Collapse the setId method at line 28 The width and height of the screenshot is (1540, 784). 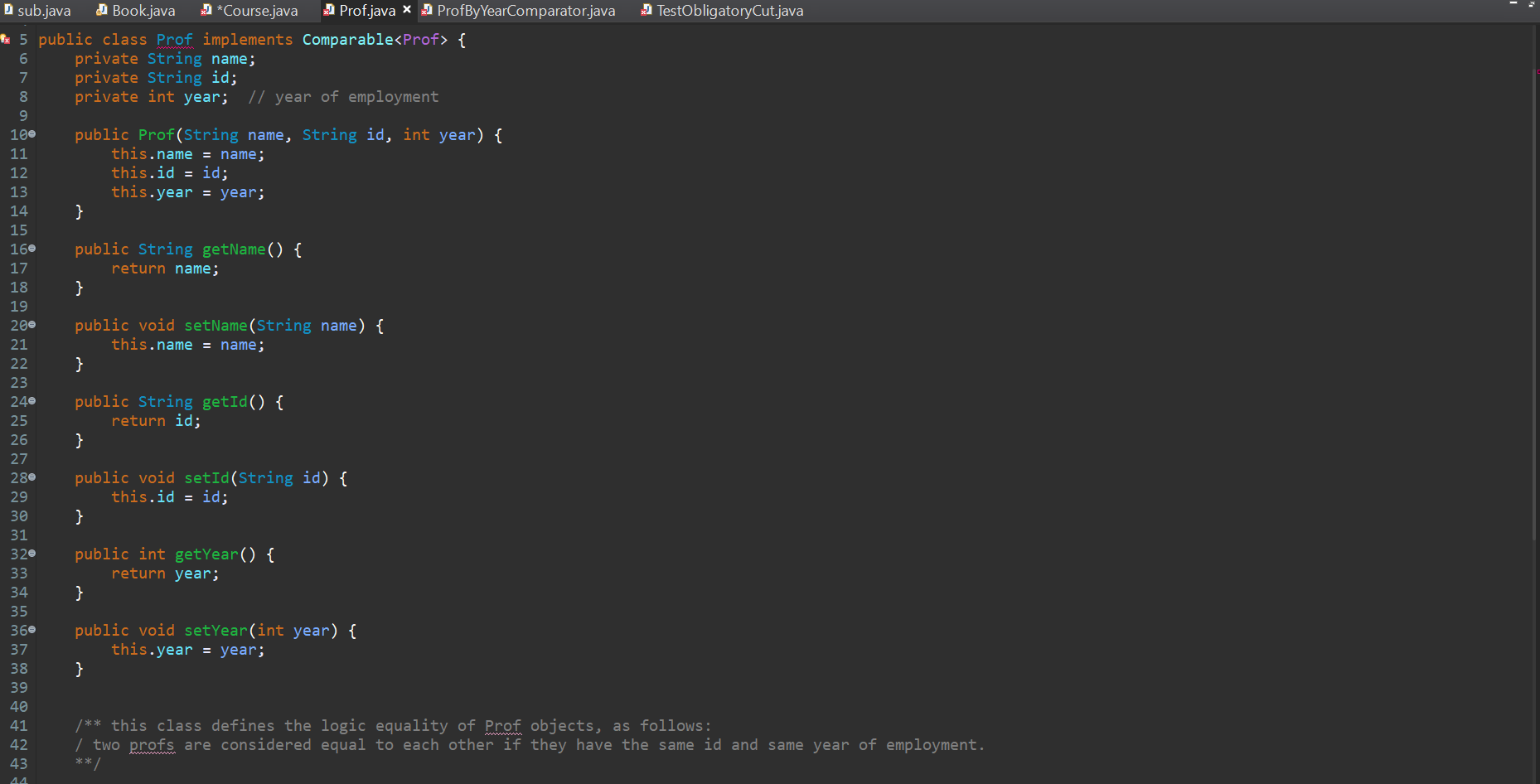click(x=32, y=477)
